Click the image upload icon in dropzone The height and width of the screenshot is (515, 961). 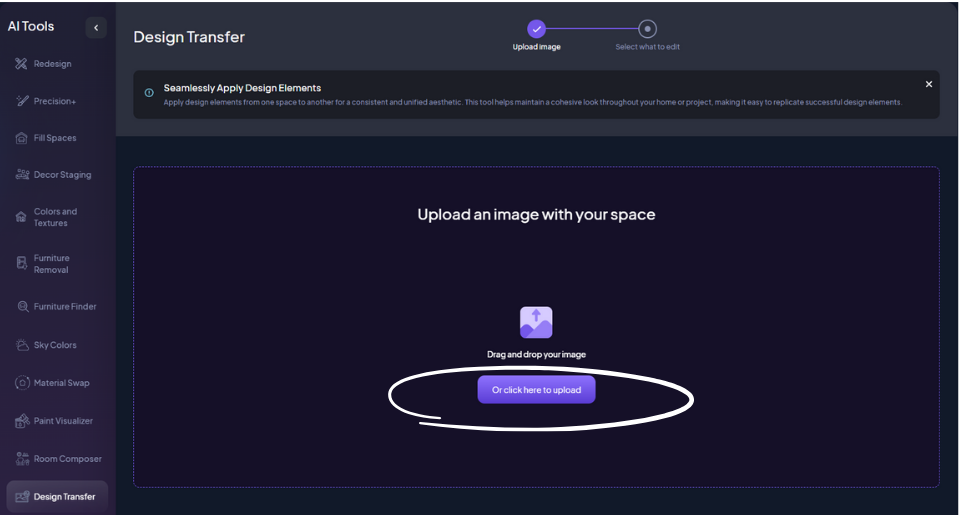click(x=536, y=322)
